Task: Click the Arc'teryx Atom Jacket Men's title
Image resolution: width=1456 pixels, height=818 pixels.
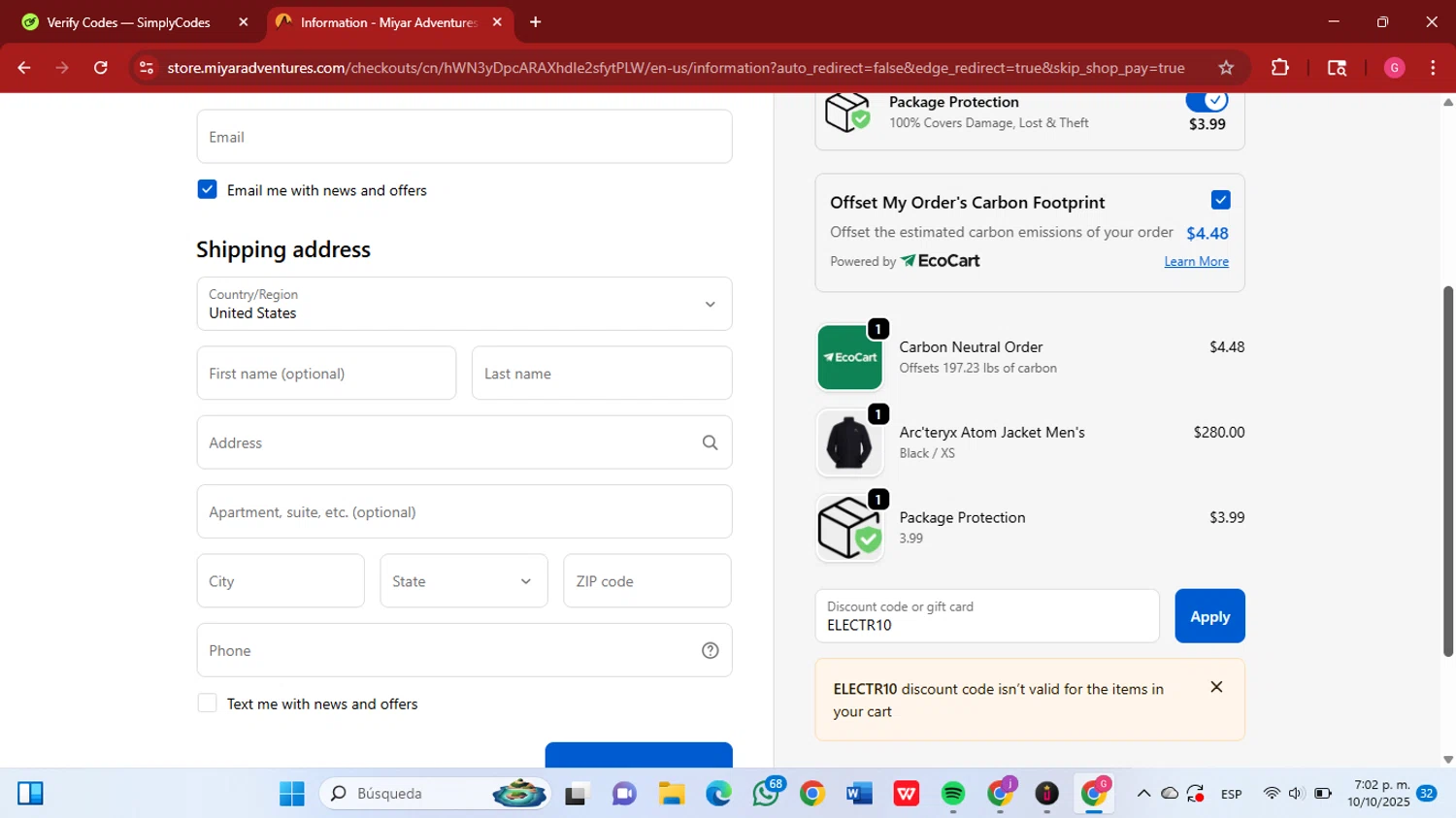Action: tap(992, 433)
